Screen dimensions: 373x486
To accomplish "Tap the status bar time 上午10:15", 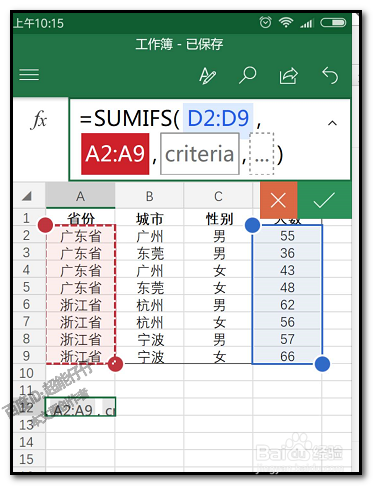I will [x=39, y=23].
